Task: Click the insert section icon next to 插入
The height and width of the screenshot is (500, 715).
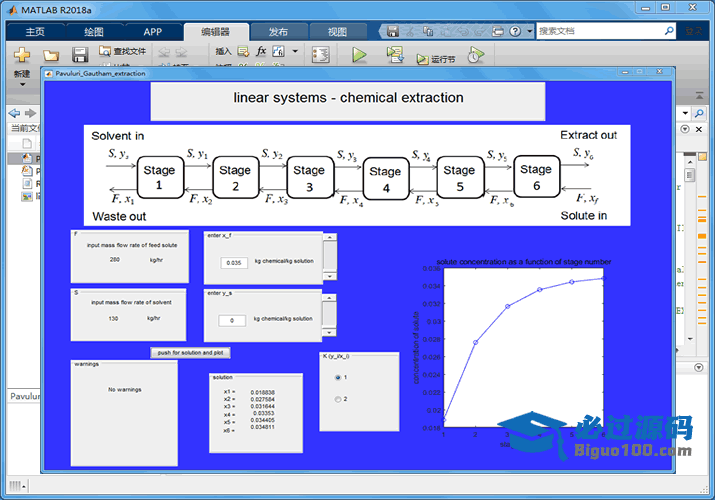Action: (x=243, y=52)
